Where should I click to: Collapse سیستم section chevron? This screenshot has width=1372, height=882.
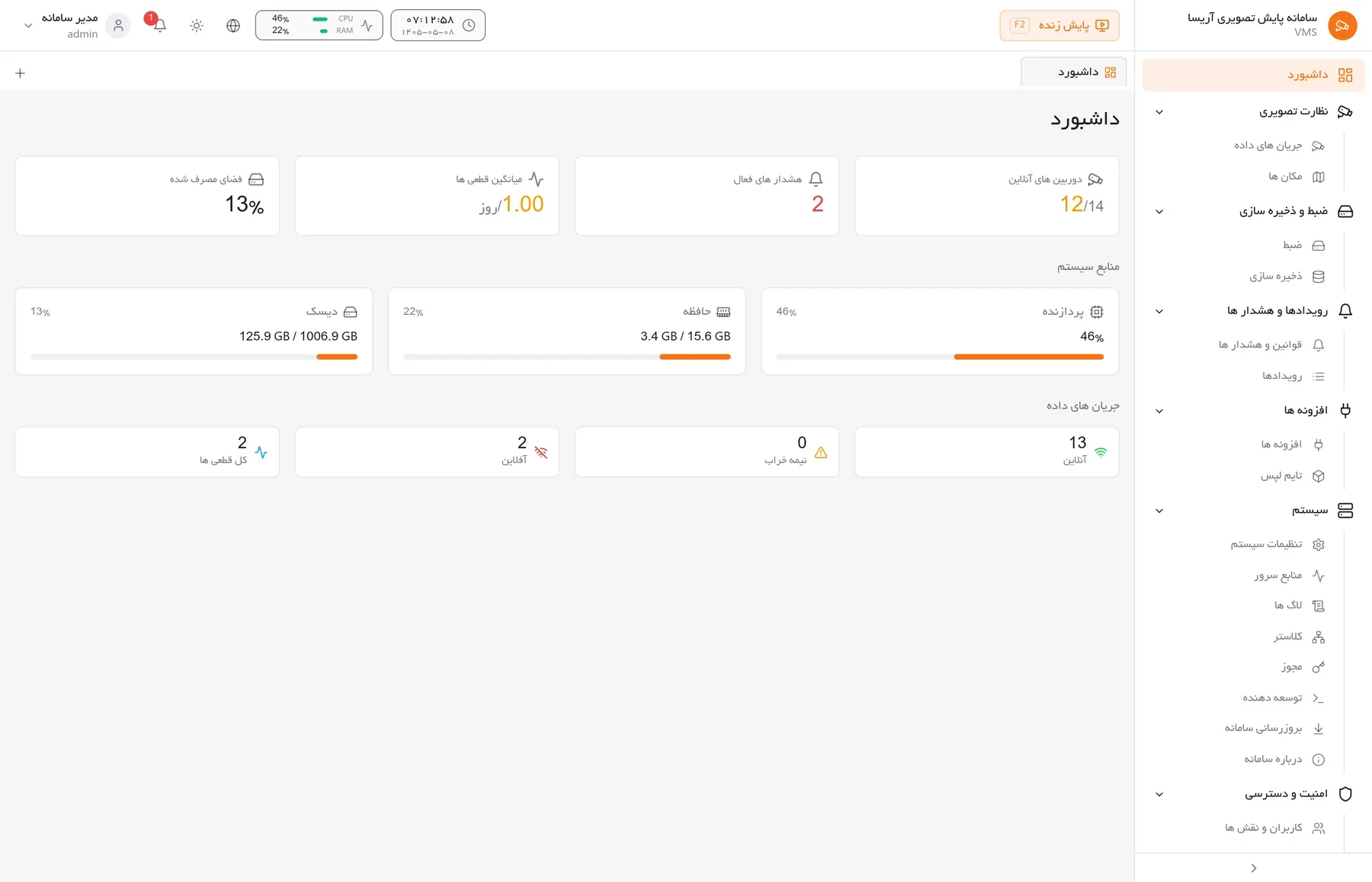pyautogui.click(x=1159, y=511)
